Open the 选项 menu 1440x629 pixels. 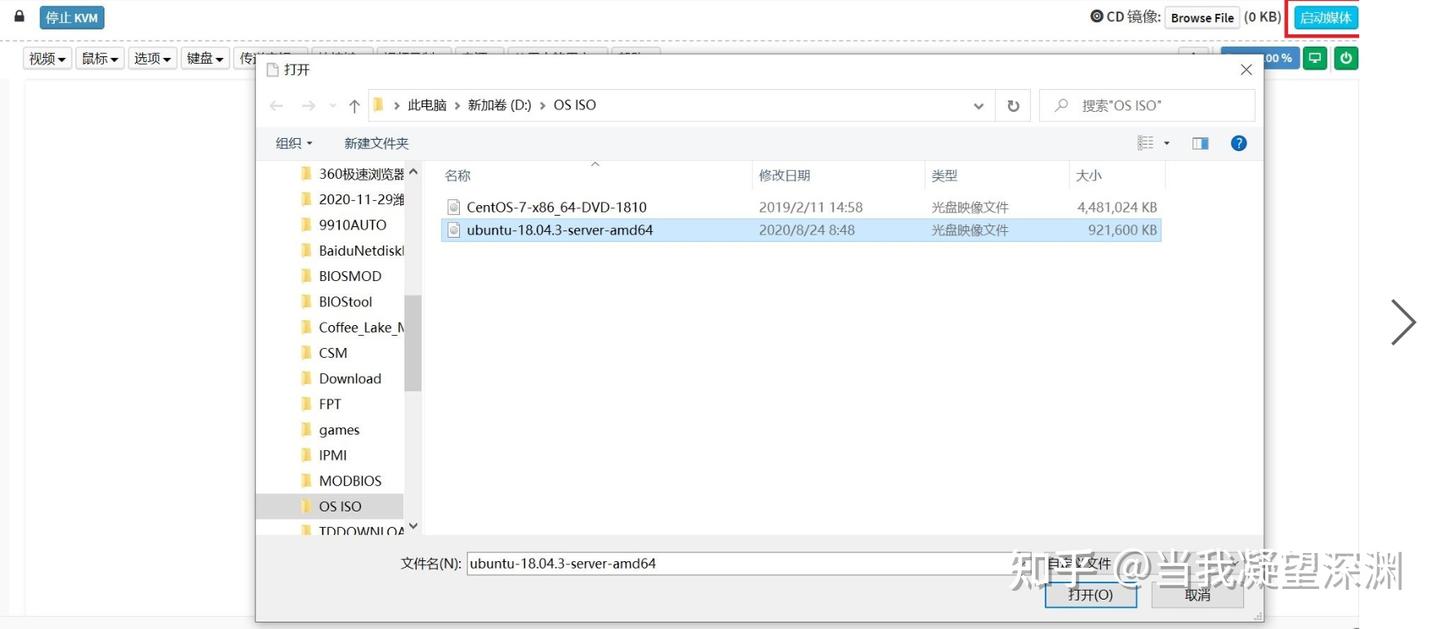pos(151,57)
